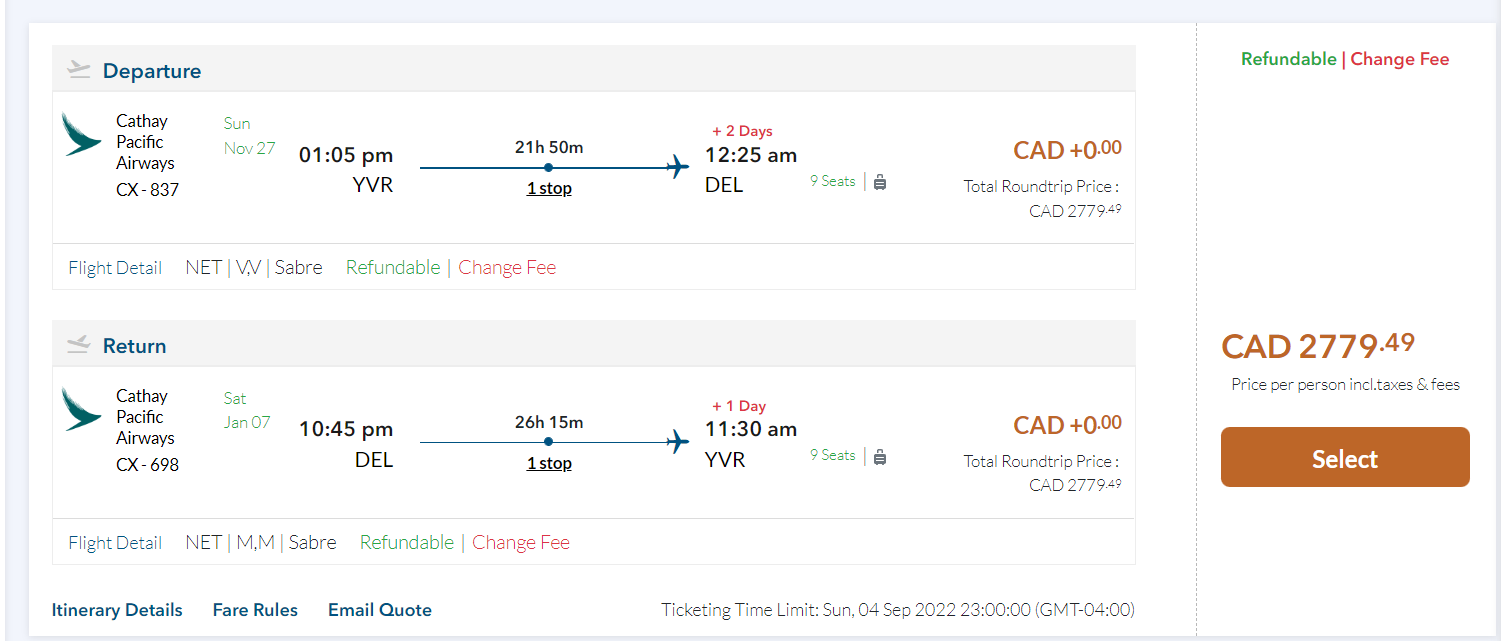Click the airplane arrow on DEL to YVR route
Screen dimensions: 1501x641
pos(678,441)
